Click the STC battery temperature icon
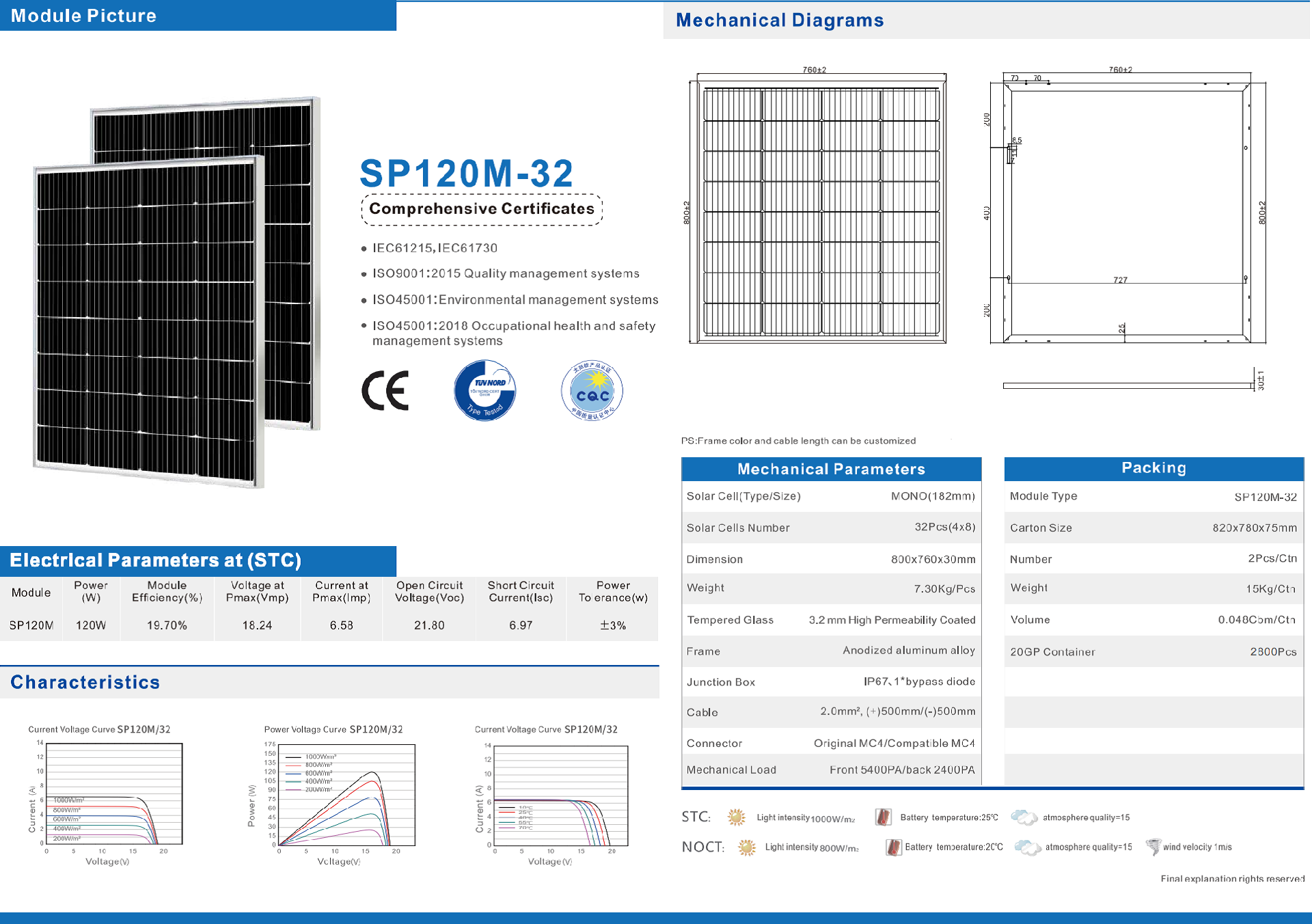Screen dimensions: 1312x924 [x=884, y=817]
